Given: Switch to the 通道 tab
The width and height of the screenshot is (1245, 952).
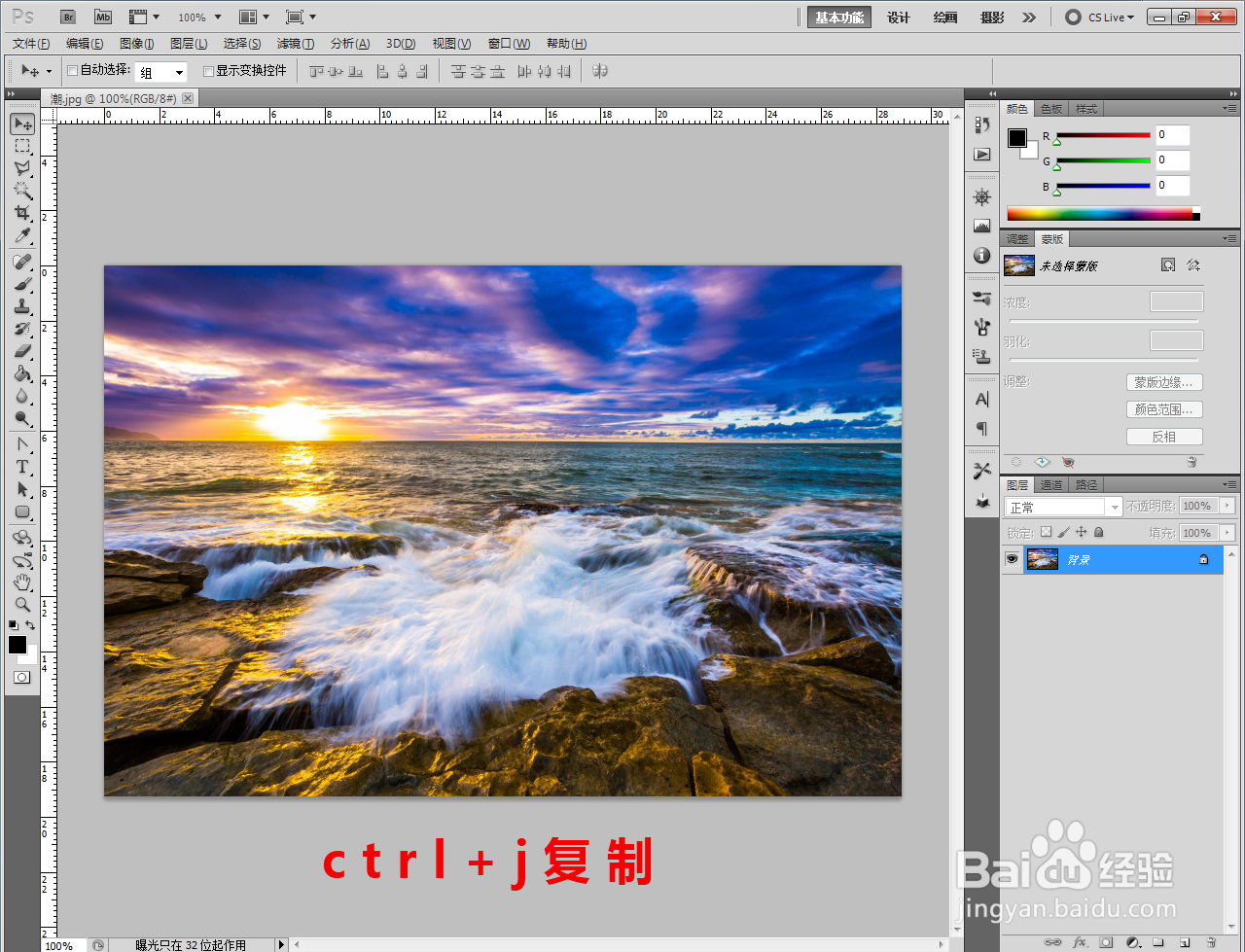Looking at the screenshot, I should click(x=1051, y=484).
